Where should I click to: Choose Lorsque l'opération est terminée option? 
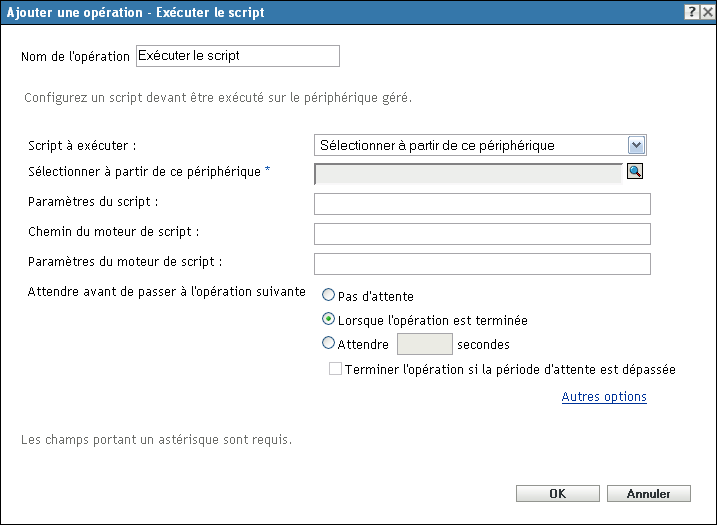[x=328, y=319]
